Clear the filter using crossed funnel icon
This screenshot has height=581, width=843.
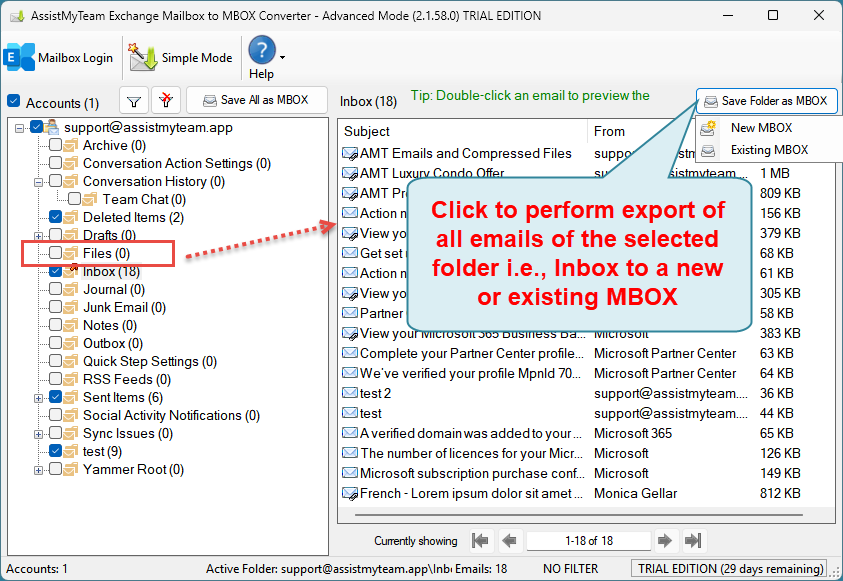tap(165, 100)
